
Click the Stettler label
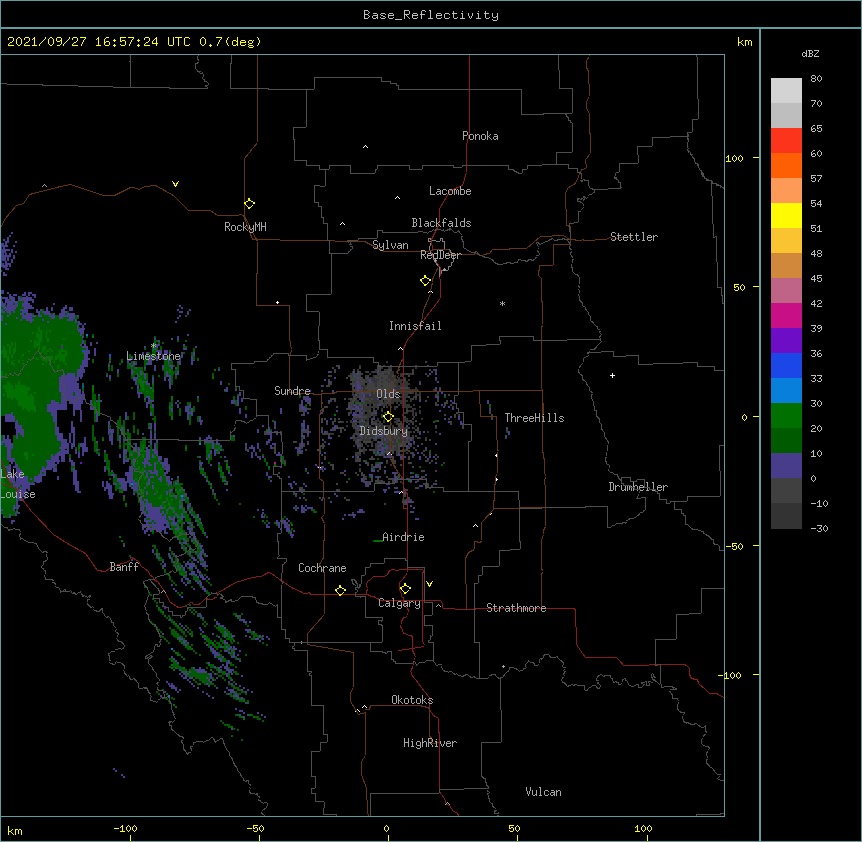(x=633, y=237)
